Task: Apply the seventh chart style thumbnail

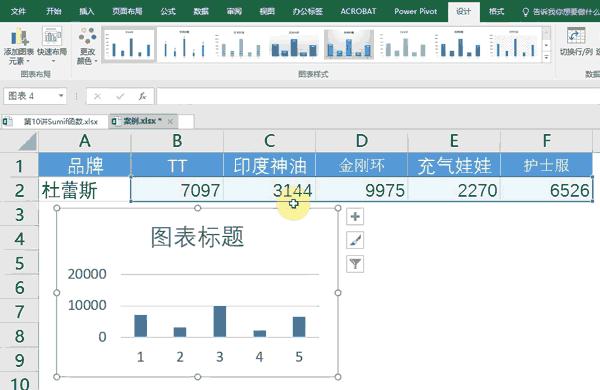Action: 459,45
